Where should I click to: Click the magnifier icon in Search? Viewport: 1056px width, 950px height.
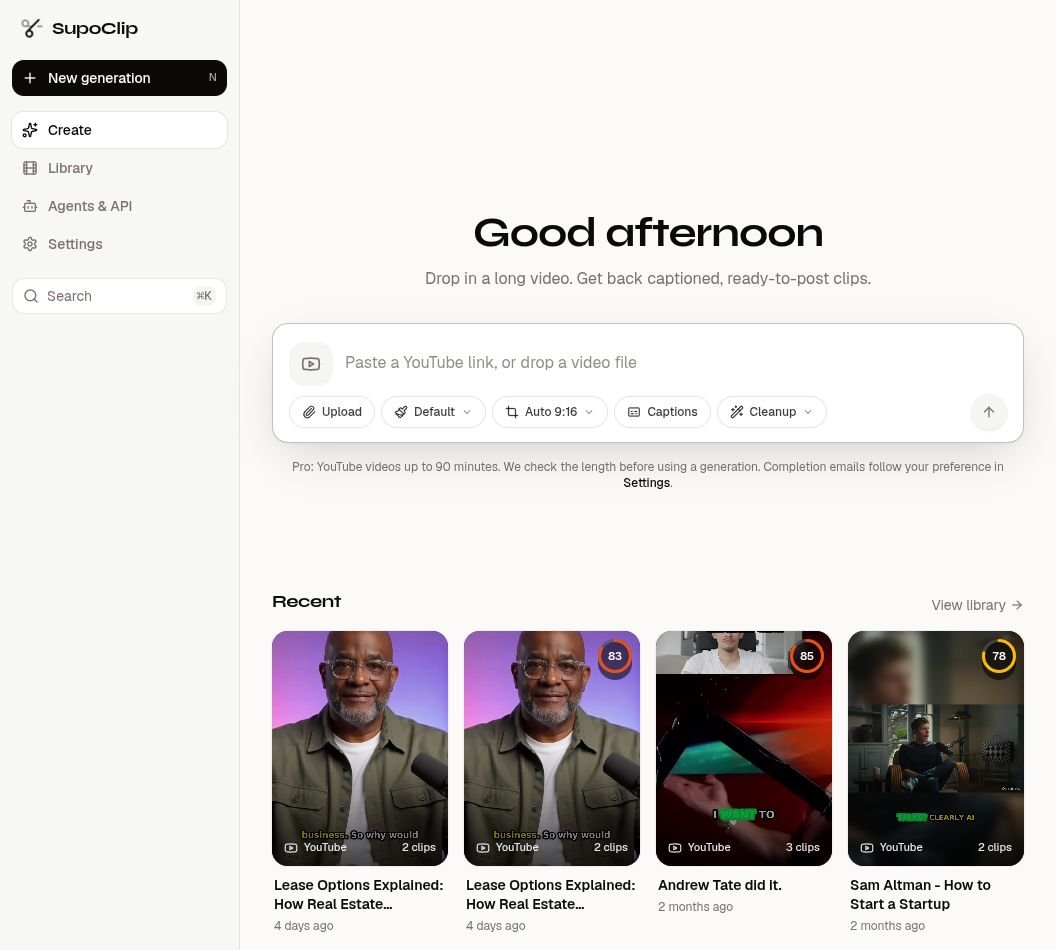coord(31,296)
